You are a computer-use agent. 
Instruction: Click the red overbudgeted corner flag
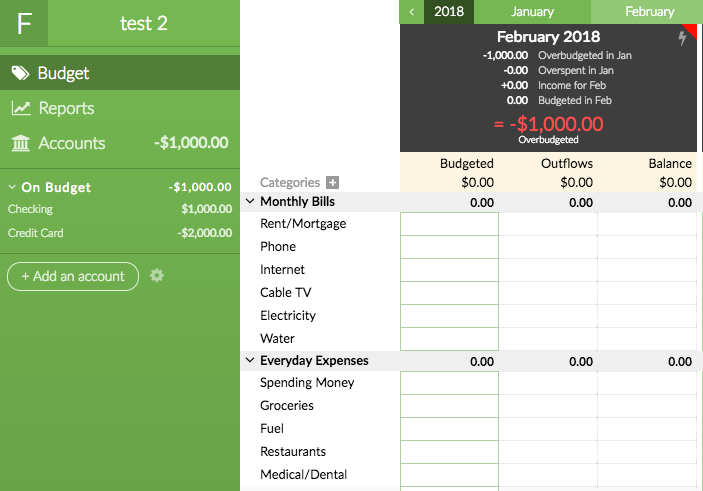[x=691, y=30]
